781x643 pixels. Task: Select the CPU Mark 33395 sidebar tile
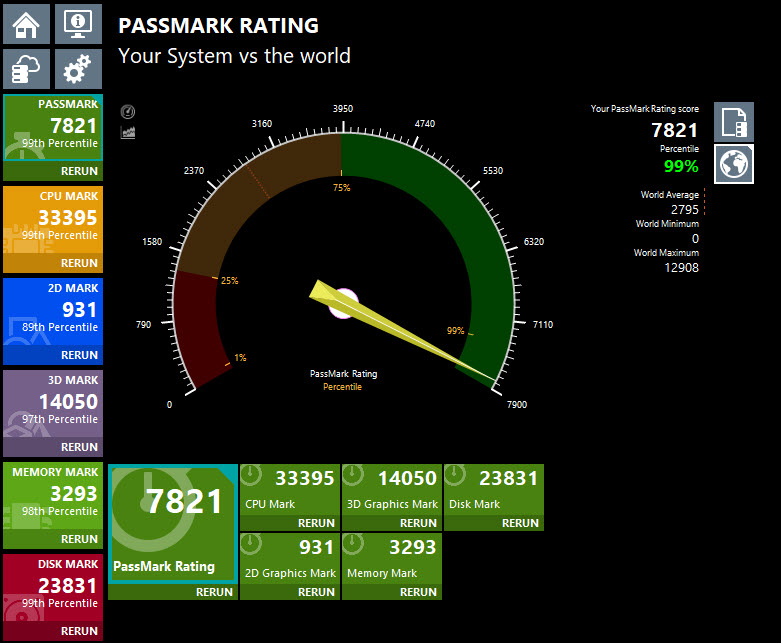[x=53, y=220]
